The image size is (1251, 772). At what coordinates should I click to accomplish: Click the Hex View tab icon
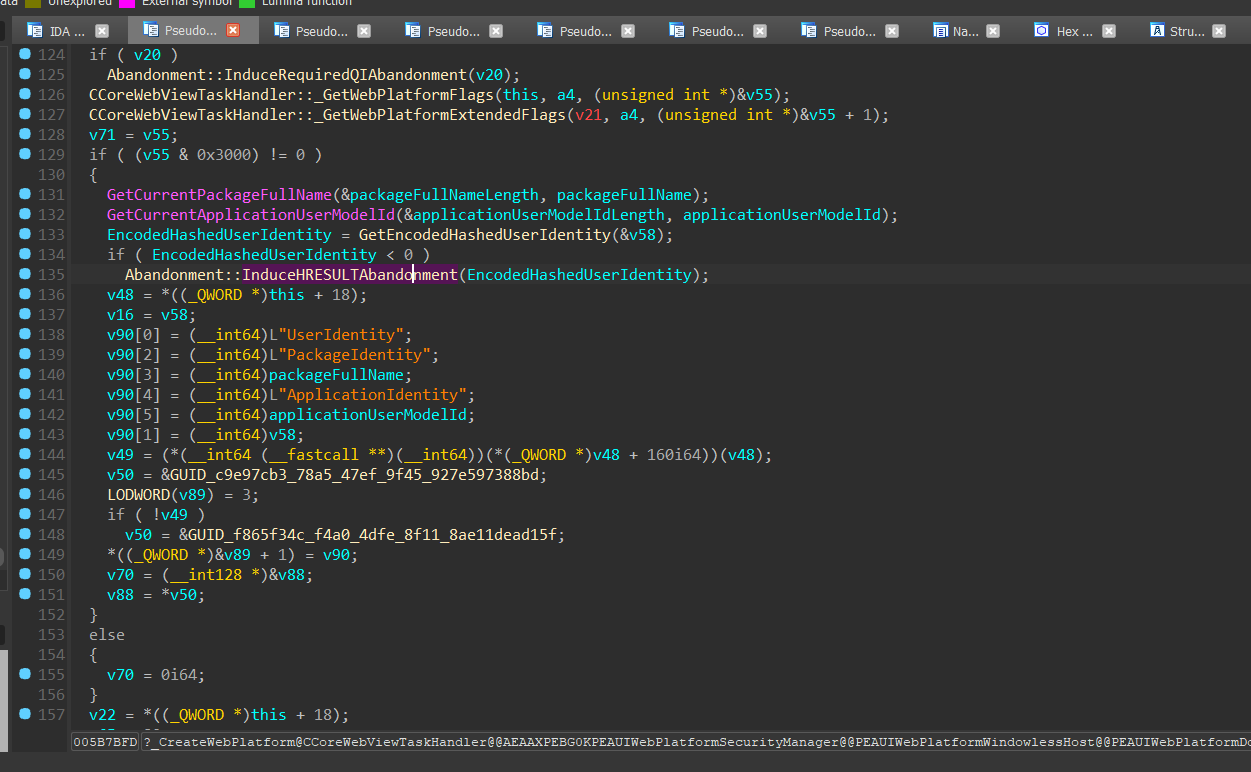[x=1041, y=31]
